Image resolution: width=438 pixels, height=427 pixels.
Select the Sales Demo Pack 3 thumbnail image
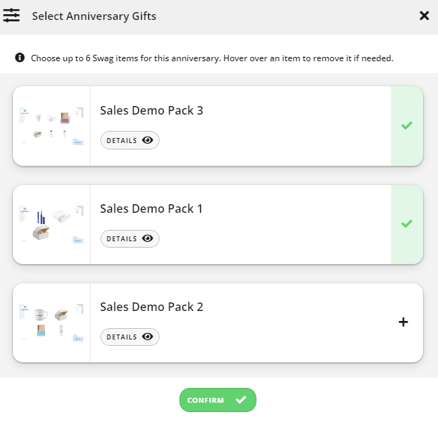[x=52, y=126]
